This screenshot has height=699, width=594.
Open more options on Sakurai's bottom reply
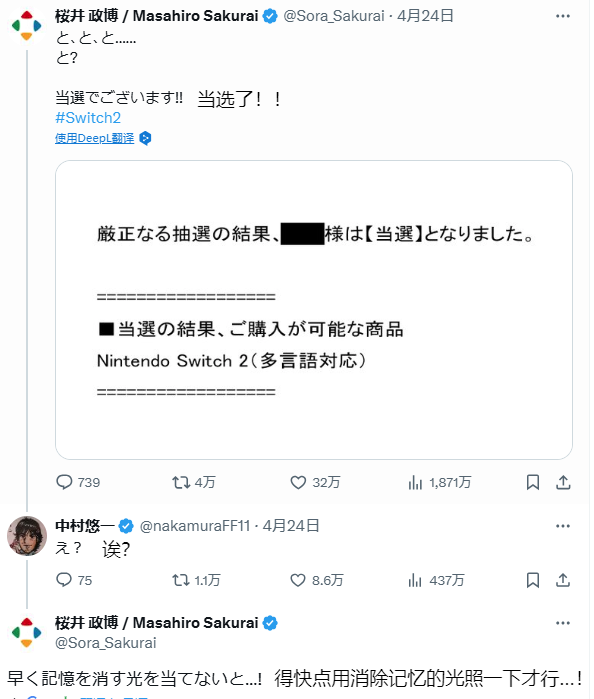563,623
